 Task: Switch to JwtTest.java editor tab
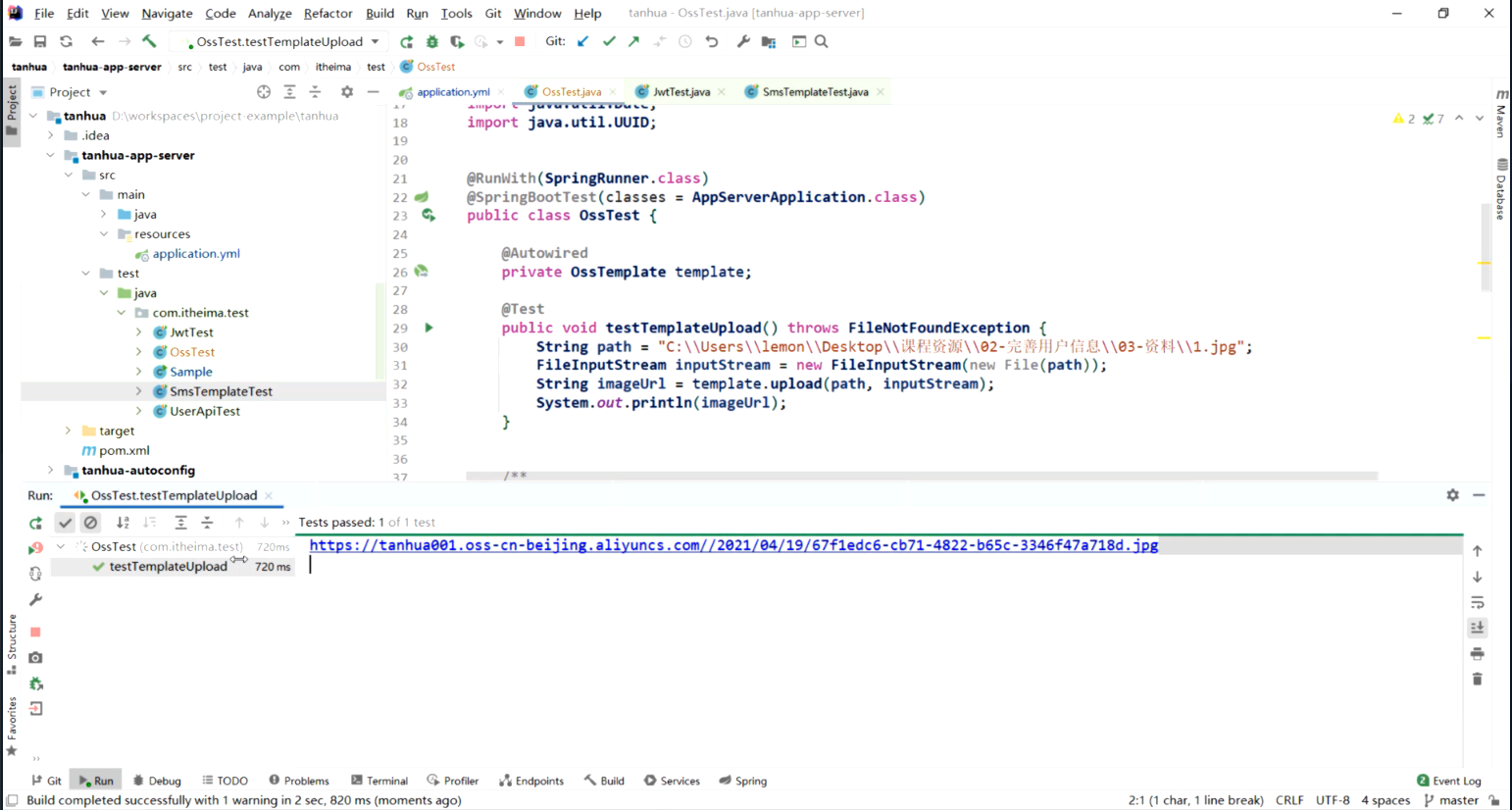tap(680, 91)
